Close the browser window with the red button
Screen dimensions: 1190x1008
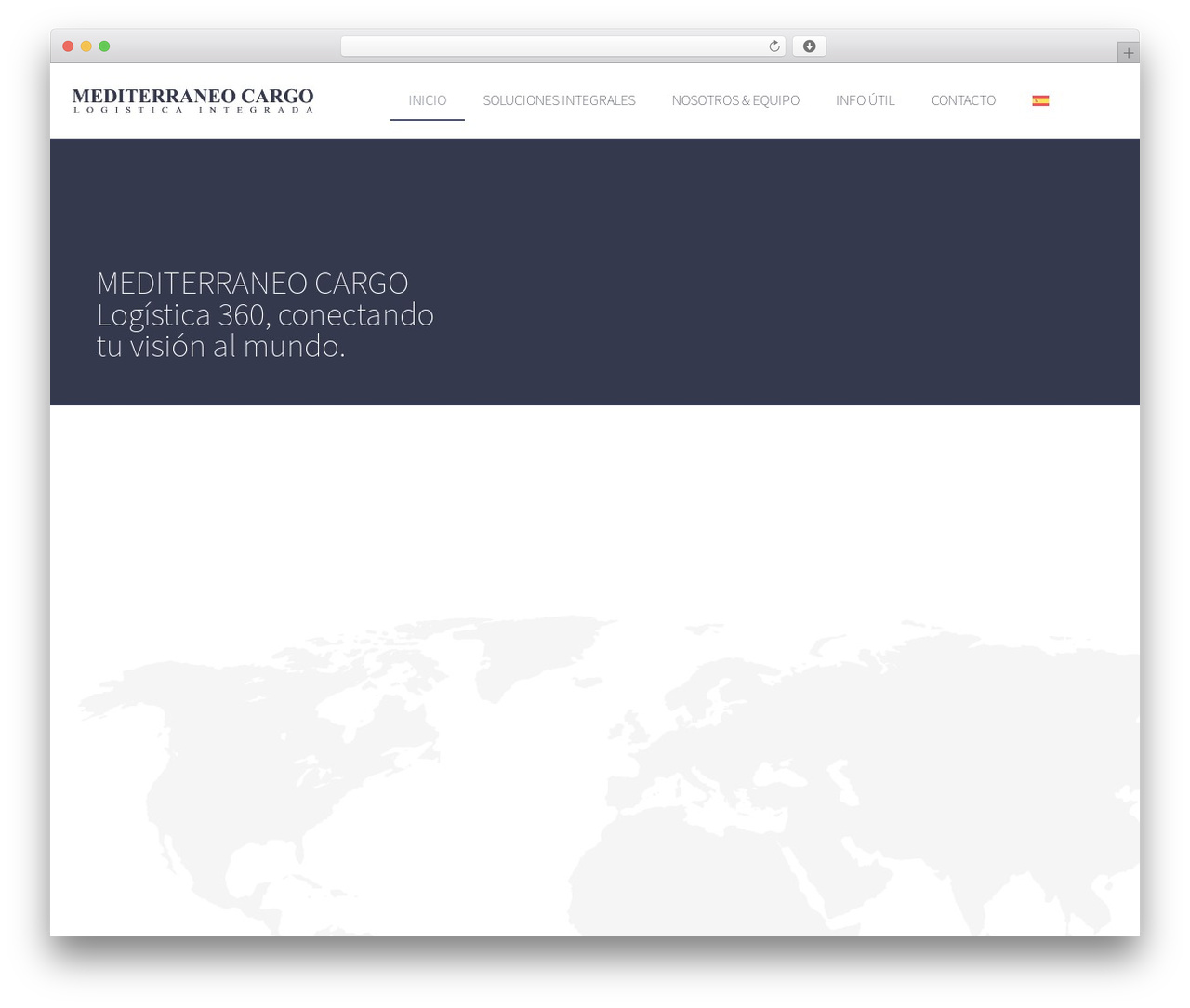68,46
